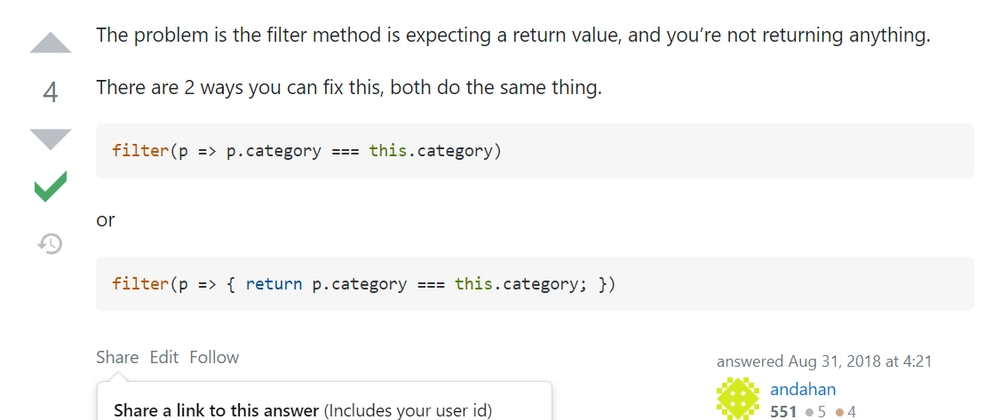The image size is (1000, 420).
Task: Click the bronze badge dot by 4
Action: pyautogui.click(x=839, y=412)
